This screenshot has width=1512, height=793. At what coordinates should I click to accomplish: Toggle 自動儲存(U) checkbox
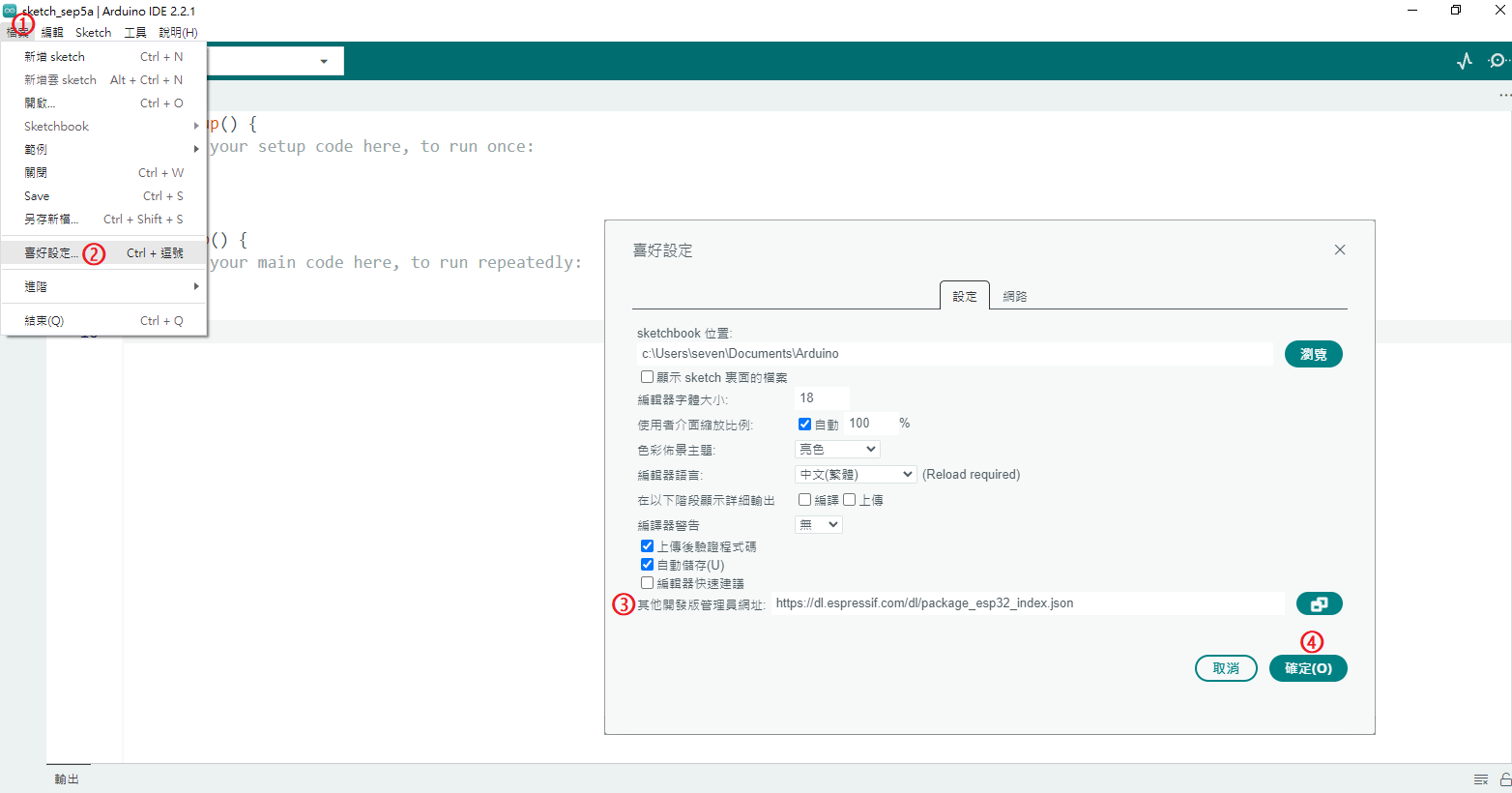pyautogui.click(x=647, y=565)
